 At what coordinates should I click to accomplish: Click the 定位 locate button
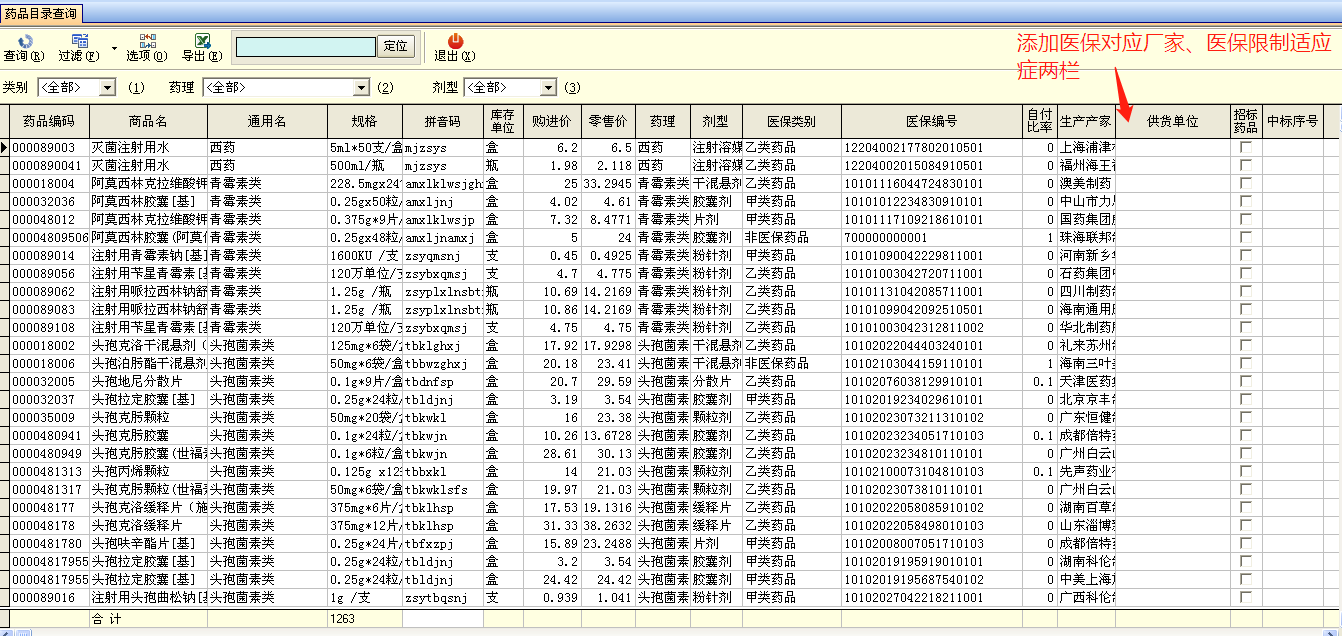click(395, 46)
